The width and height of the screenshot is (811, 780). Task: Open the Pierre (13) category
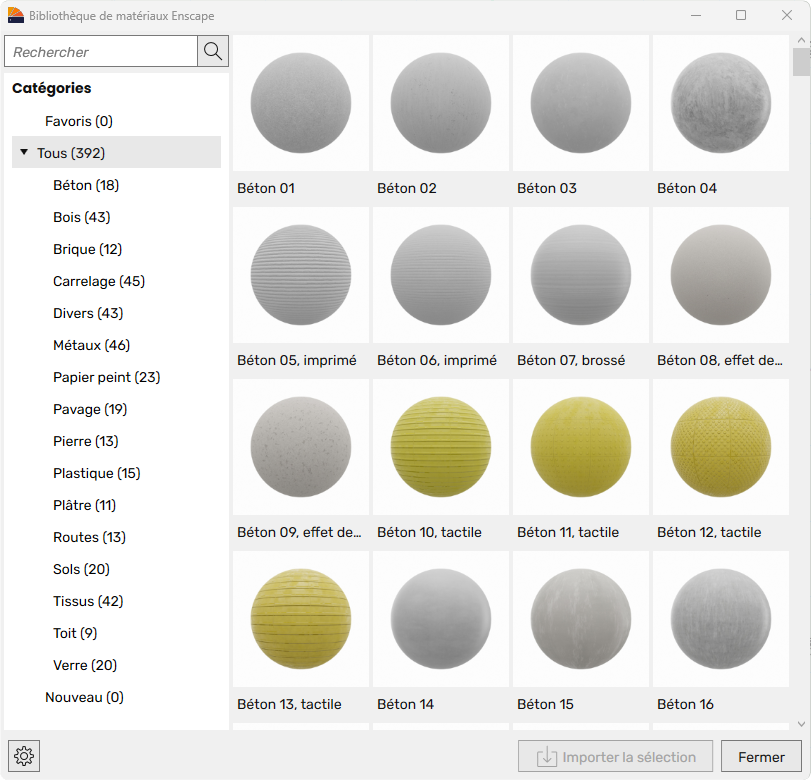(x=85, y=442)
